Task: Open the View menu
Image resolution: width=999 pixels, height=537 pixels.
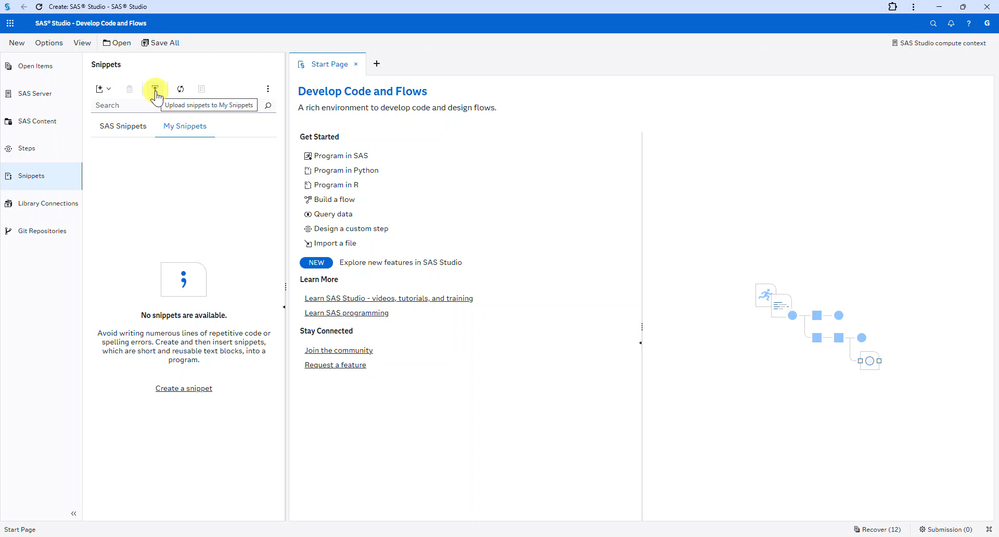Action: pos(82,43)
